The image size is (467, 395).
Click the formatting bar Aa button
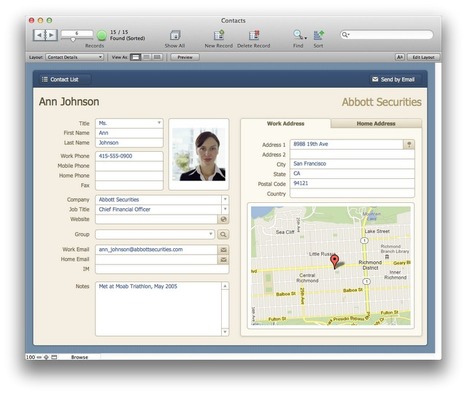pos(399,57)
